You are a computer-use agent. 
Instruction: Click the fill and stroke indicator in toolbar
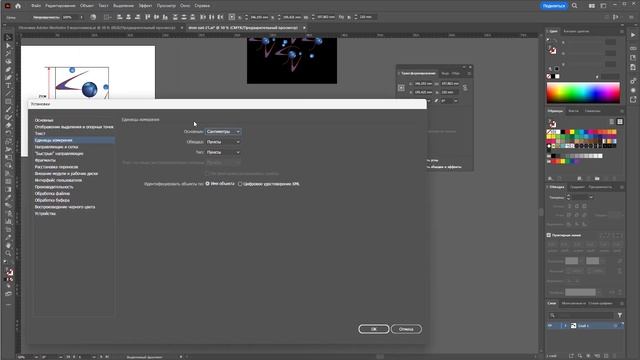pos(9,273)
